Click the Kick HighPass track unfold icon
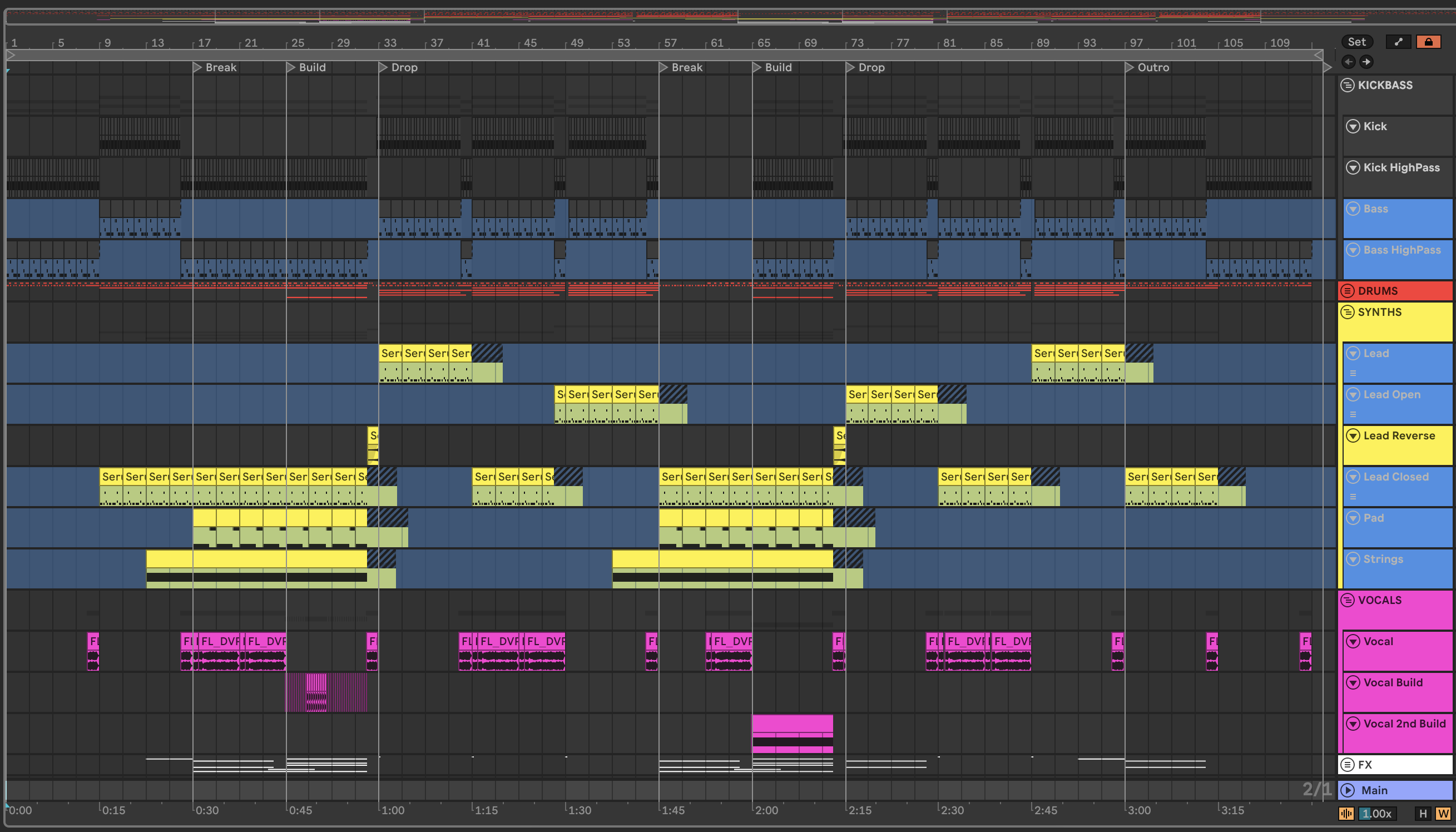1456x832 pixels. point(1353,167)
